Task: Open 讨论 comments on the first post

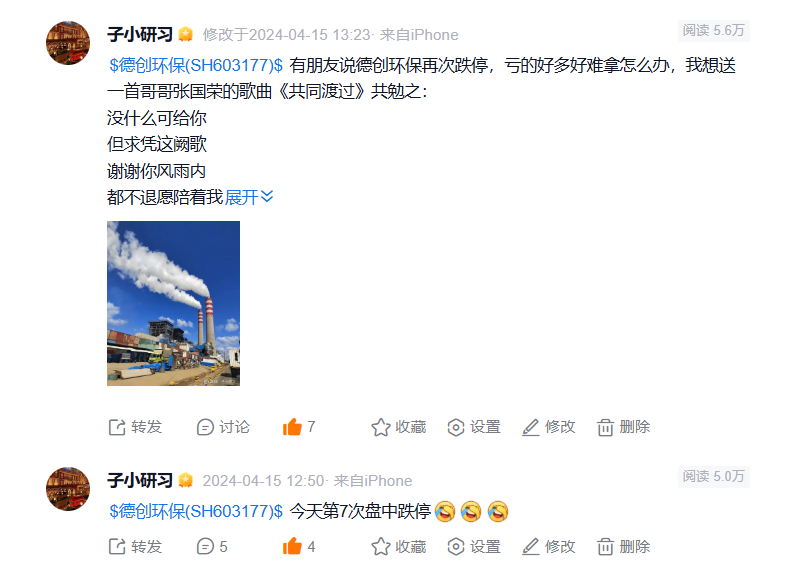Action: pos(223,427)
